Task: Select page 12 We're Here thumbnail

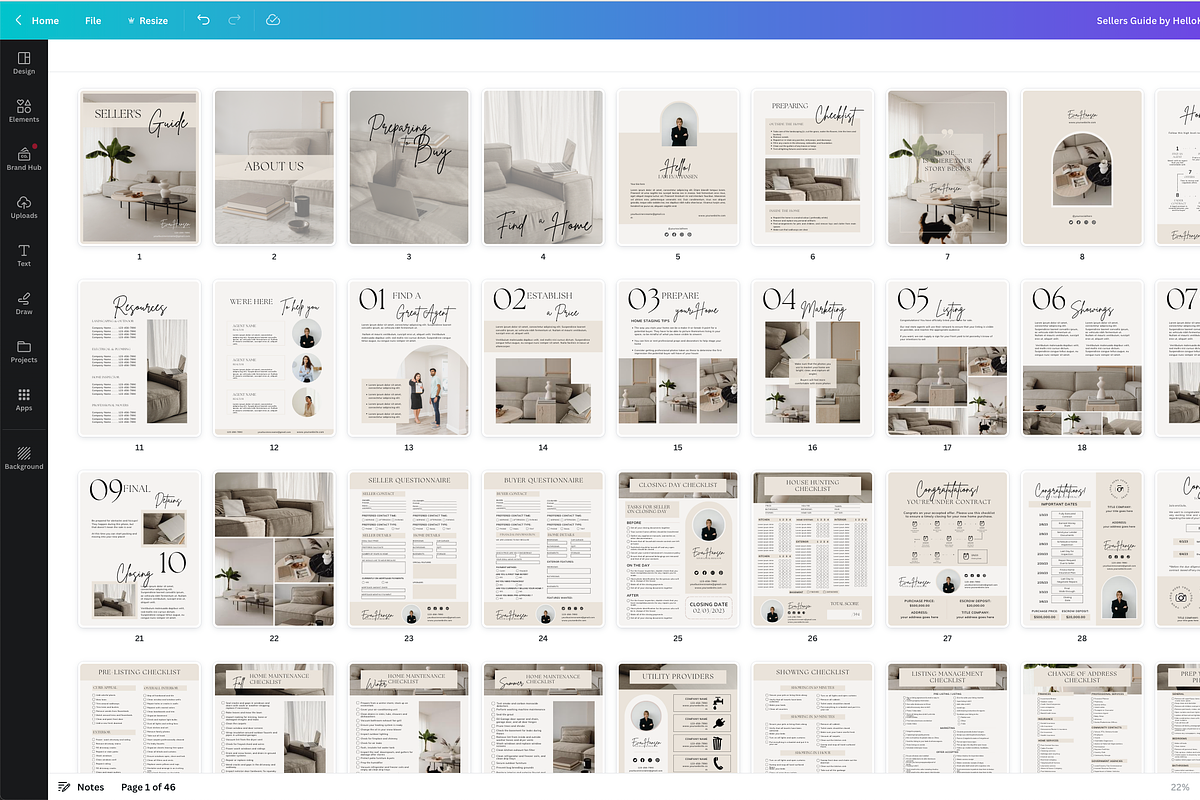Action: tap(274, 358)
